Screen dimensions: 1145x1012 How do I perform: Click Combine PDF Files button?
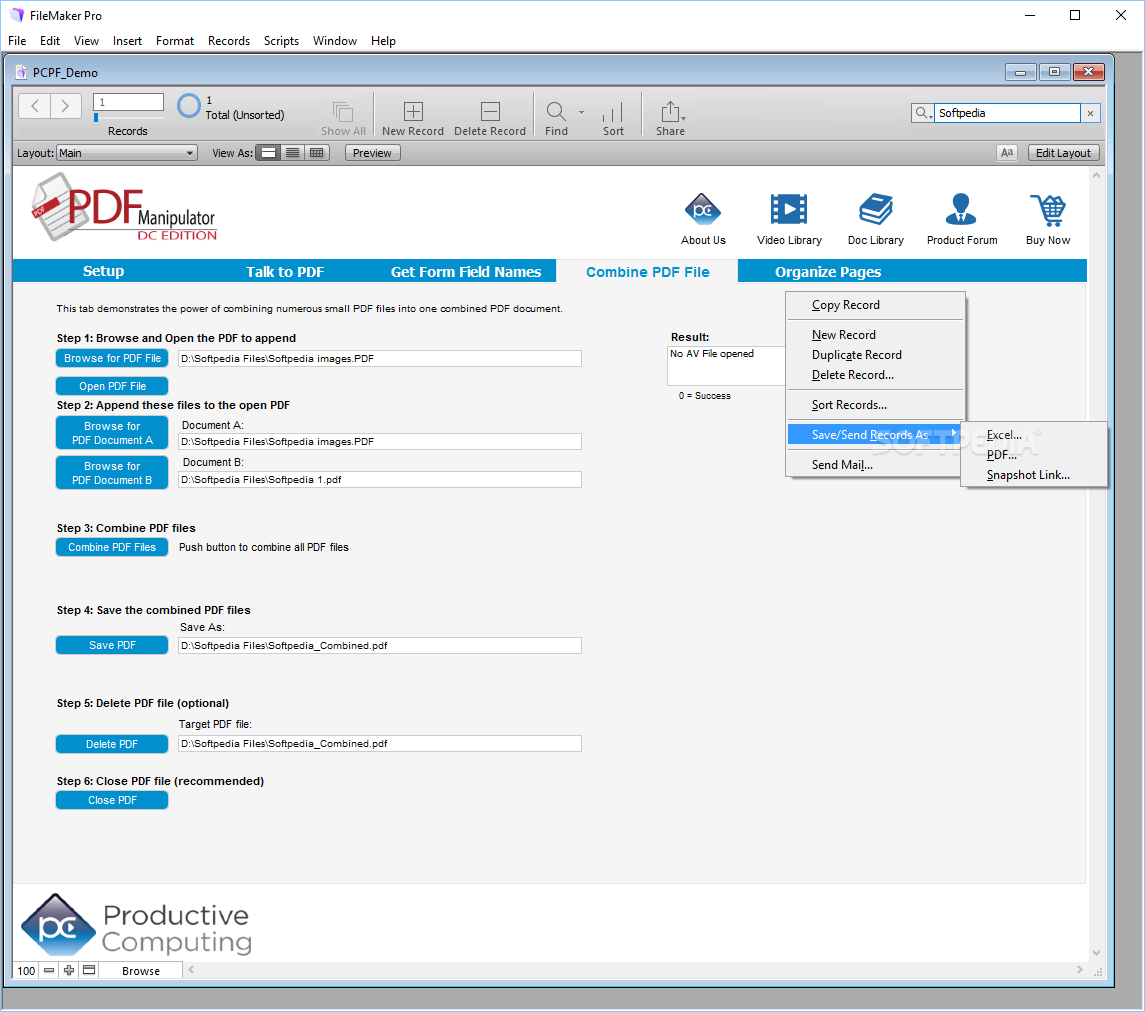[x=112, y=547]
